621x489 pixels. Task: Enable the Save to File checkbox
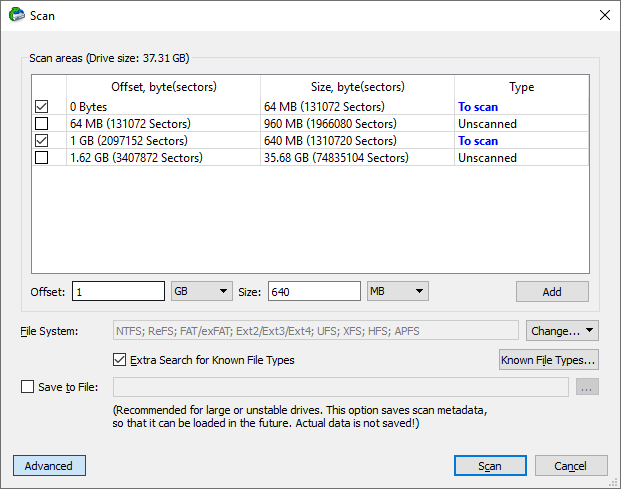pos(27,386)
